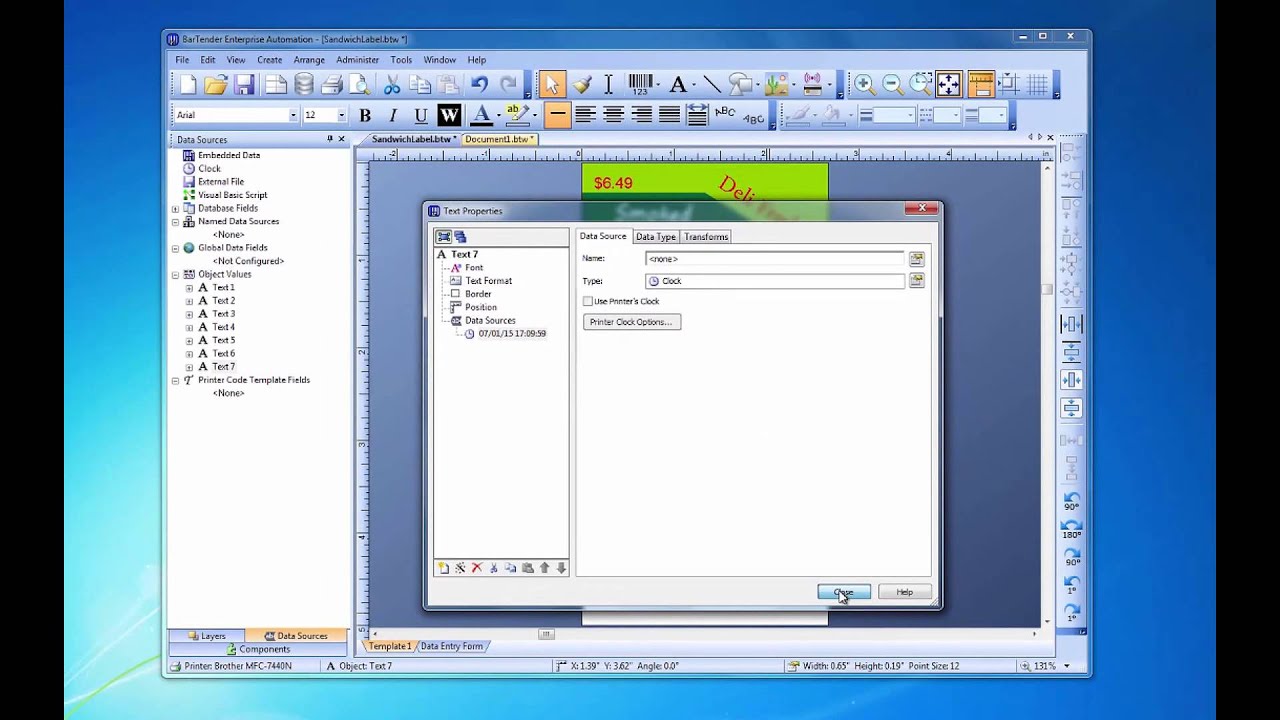The height and width of the screenshot is (720, 1280).
Task: Toggle Use Printer's Clock checkbox
Action: click(x=588, y=301)
